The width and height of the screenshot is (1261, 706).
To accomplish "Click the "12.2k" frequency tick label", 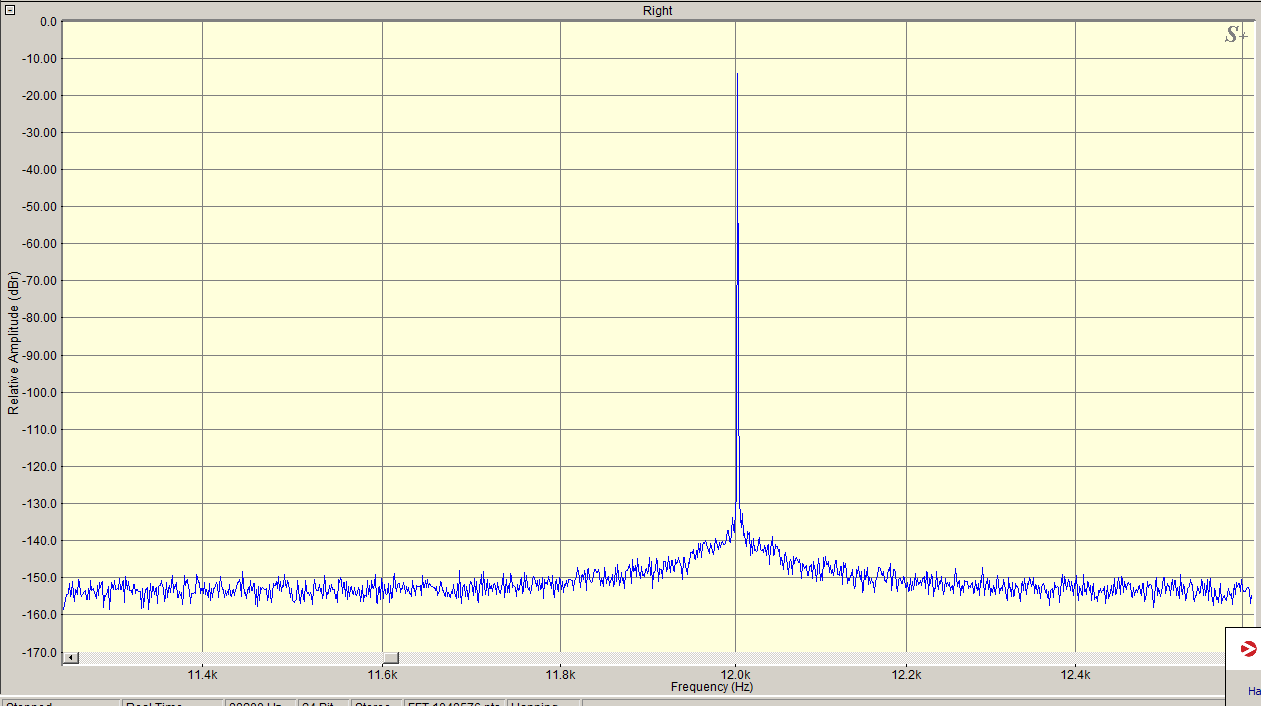I will coord(907,675).
